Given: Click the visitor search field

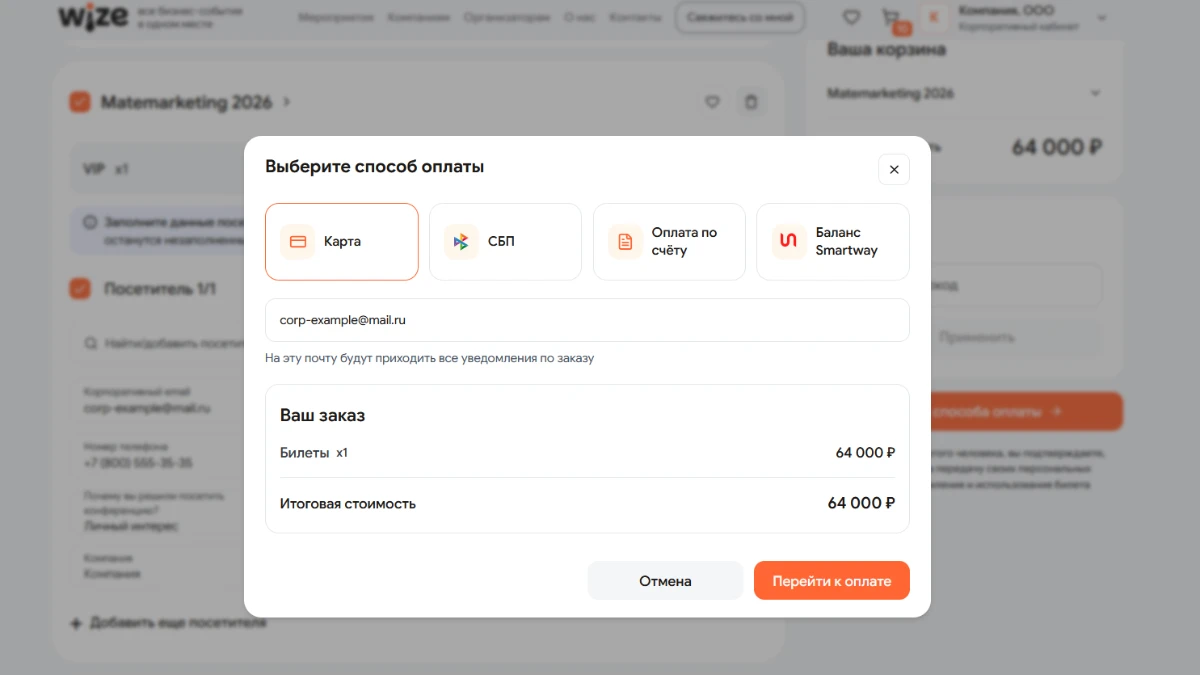Looking at the screenshot, I should pyautogui.click(x=158, y=344).
